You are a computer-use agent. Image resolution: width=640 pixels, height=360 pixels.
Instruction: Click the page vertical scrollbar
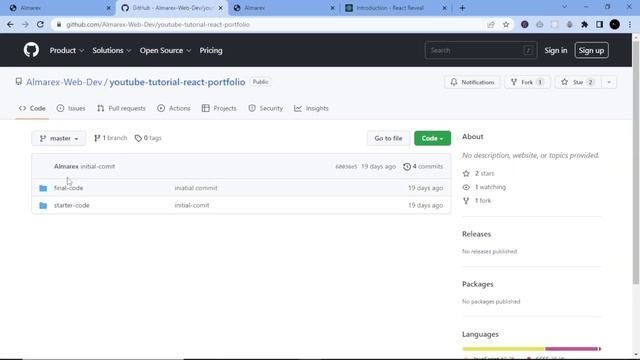coord(636,161)
